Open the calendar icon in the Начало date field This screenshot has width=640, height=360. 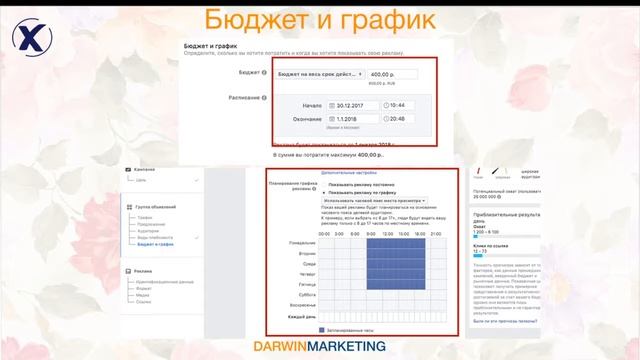coord(332,106)
